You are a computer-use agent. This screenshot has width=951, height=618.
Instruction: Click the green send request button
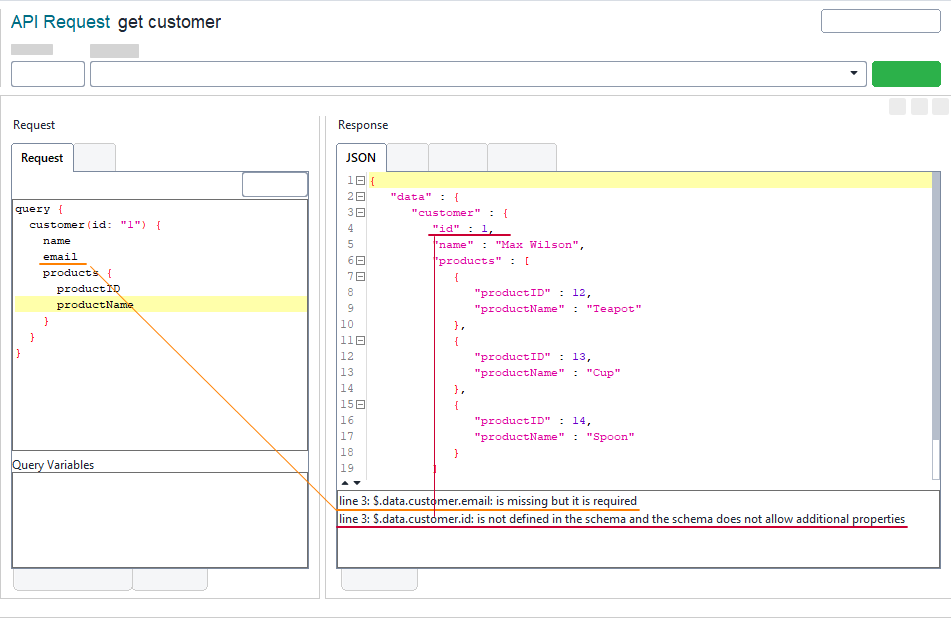906,73
